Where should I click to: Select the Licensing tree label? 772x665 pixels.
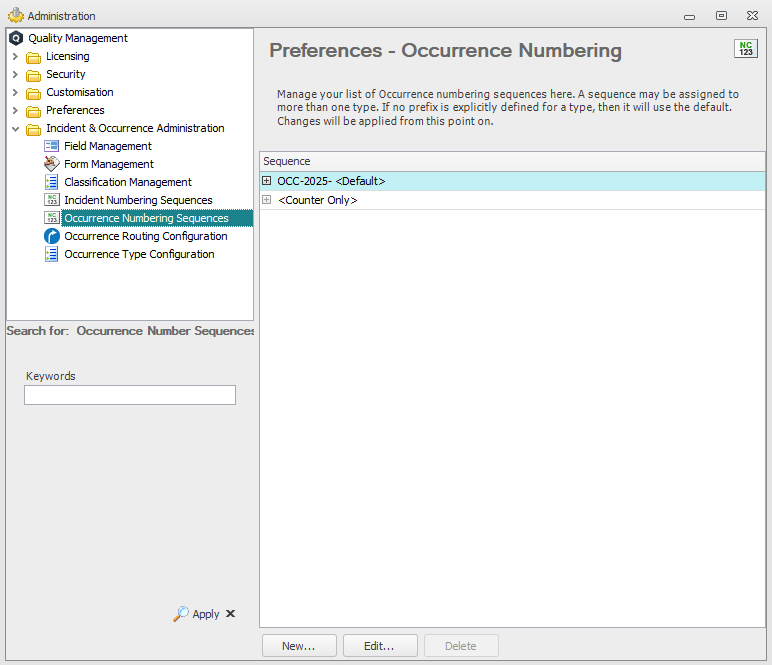point(68,56)
